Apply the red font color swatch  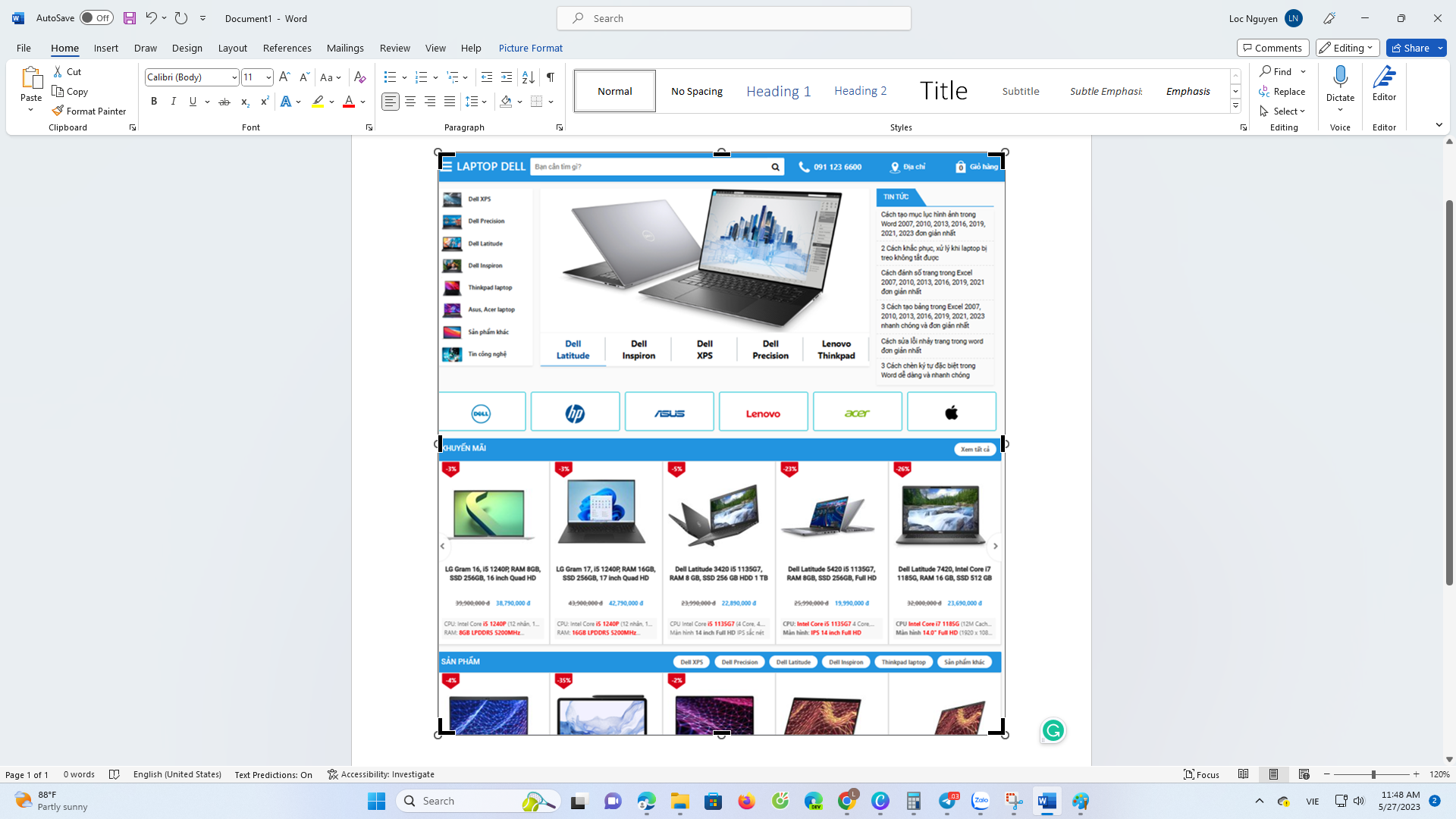tap(349, 102)
